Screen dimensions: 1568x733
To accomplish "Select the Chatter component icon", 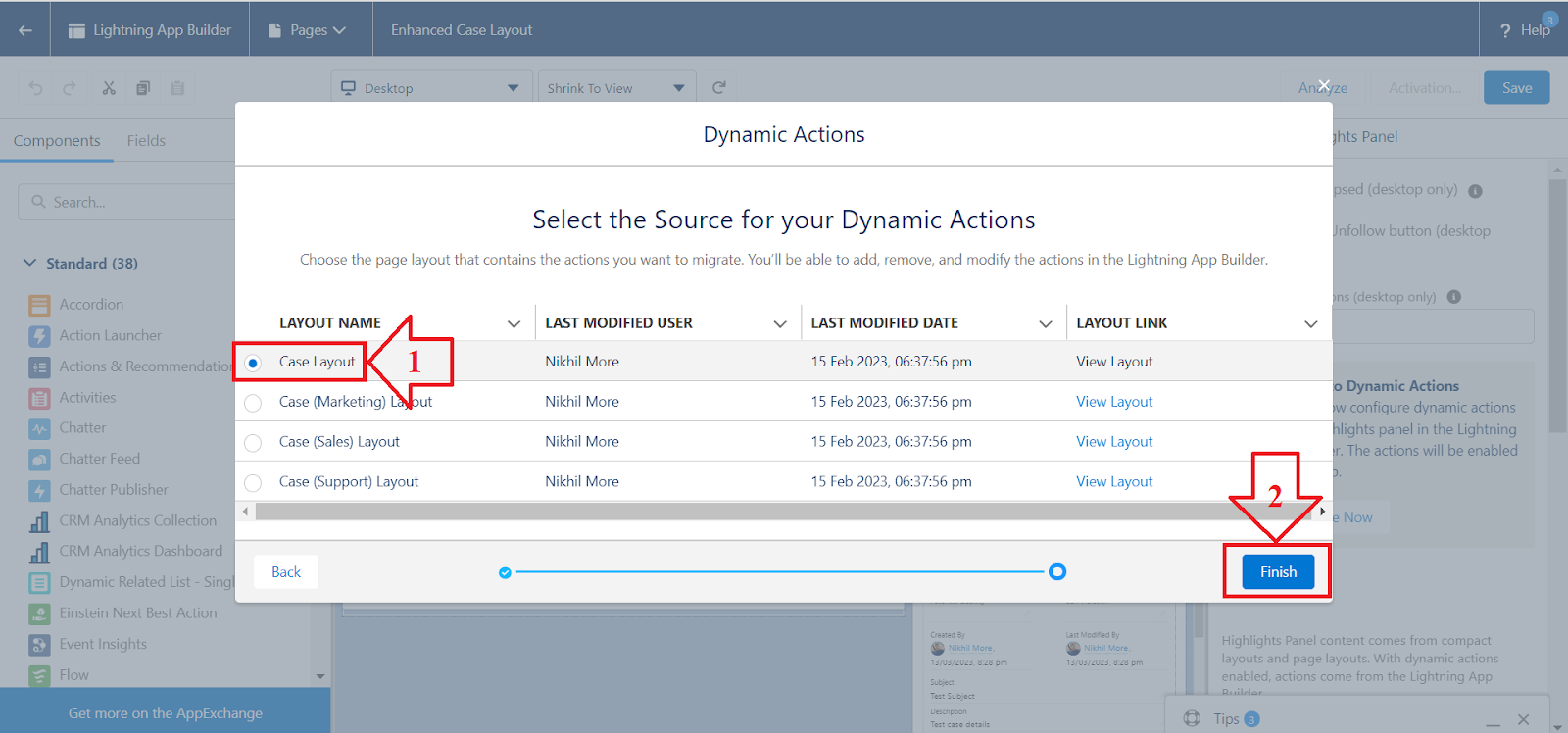I will 39,428.
